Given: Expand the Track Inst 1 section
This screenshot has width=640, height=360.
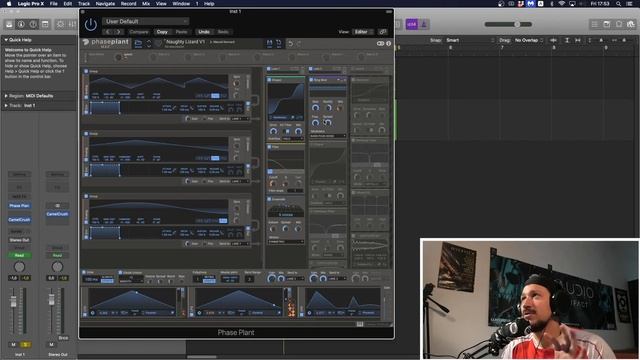Looking at the screenshot, I should pos(6,106).
